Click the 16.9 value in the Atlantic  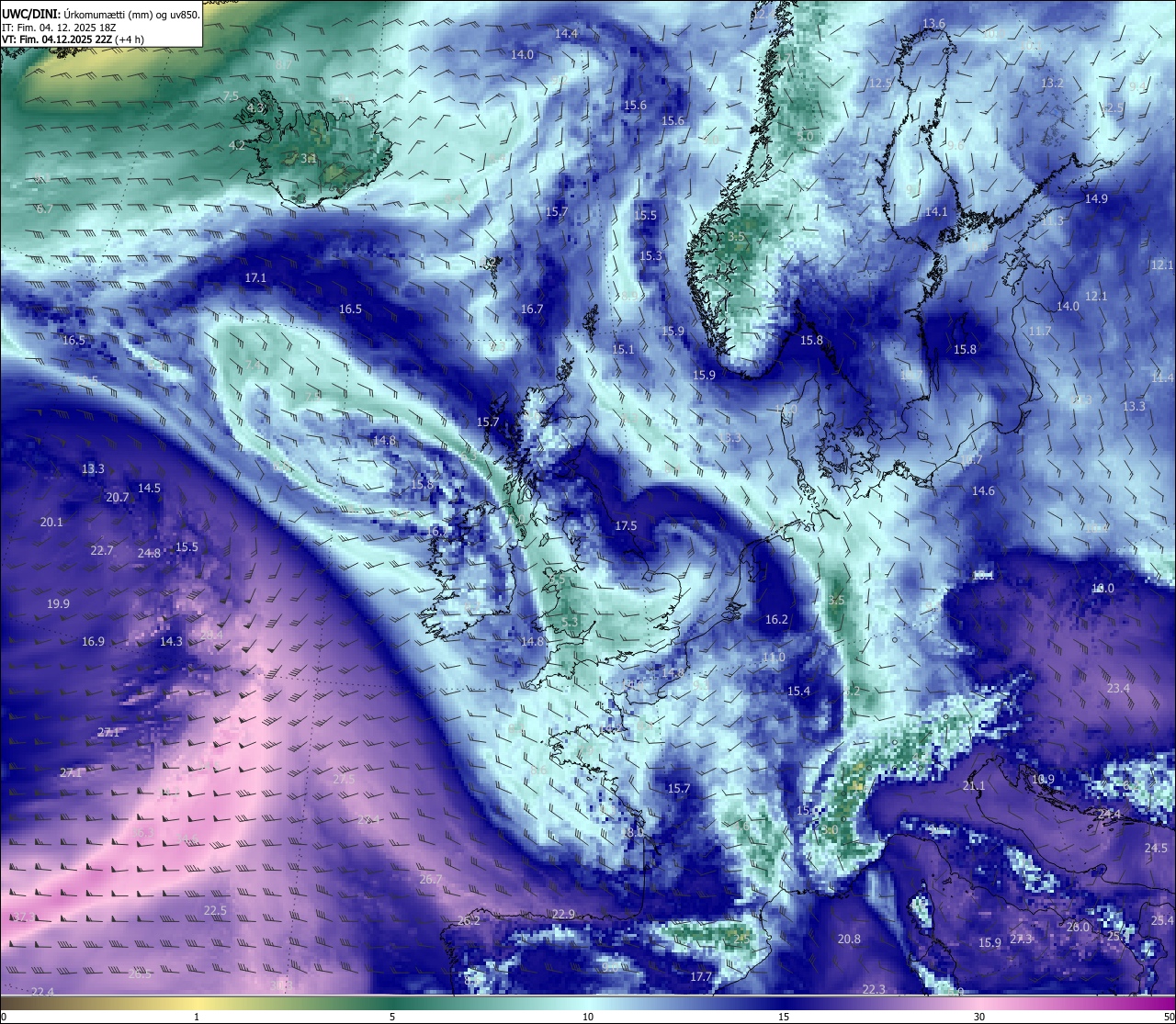(93, 642)
